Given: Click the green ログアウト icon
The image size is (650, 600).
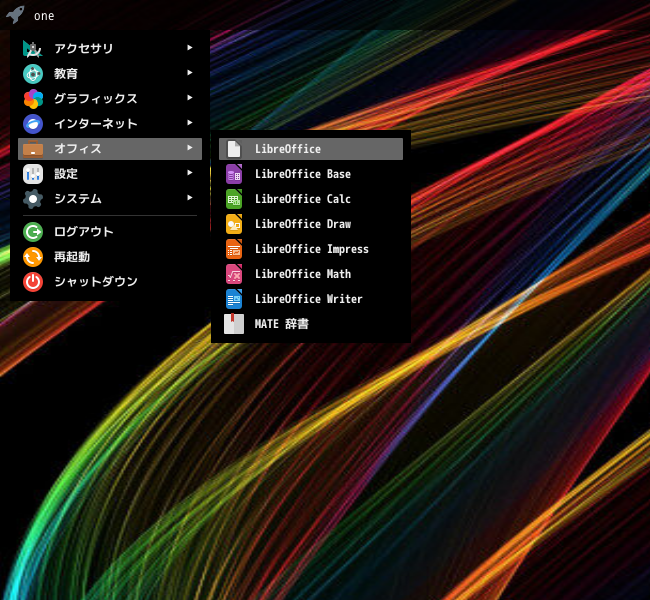Looking at the screenshot, I should pyautogui.click(x=33, y=232).
